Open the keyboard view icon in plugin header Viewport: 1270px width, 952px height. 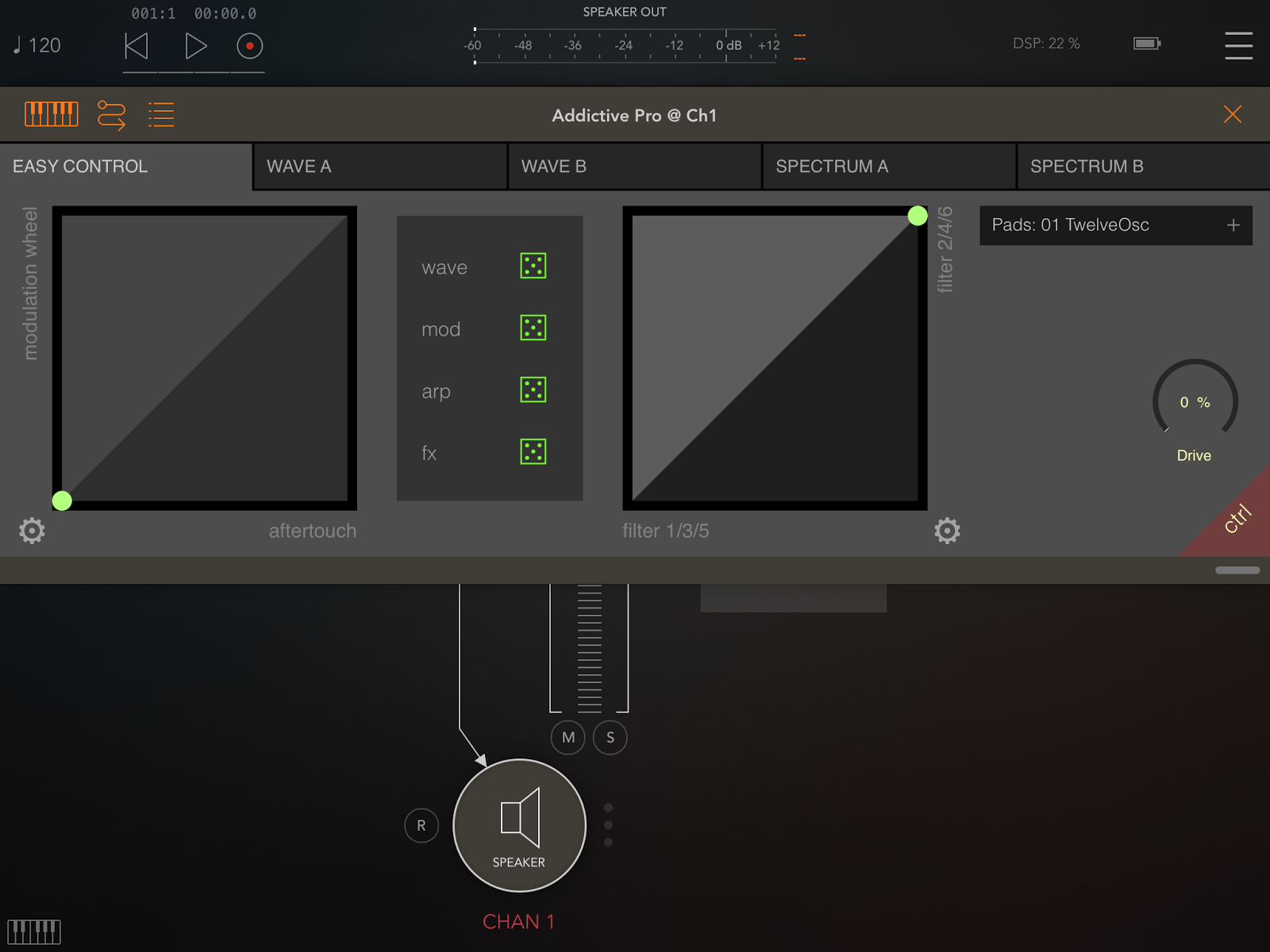point(51,114)
